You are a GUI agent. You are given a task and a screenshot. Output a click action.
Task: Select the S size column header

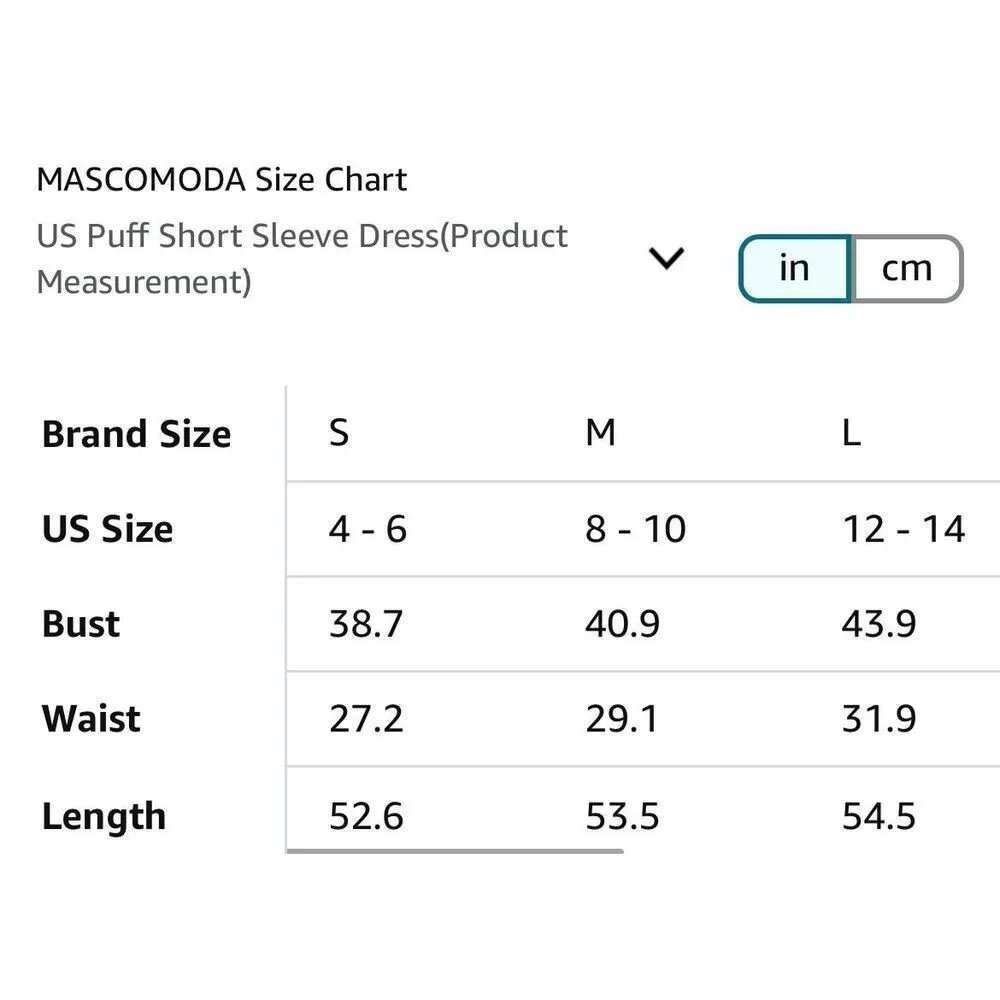click(339, 433)
